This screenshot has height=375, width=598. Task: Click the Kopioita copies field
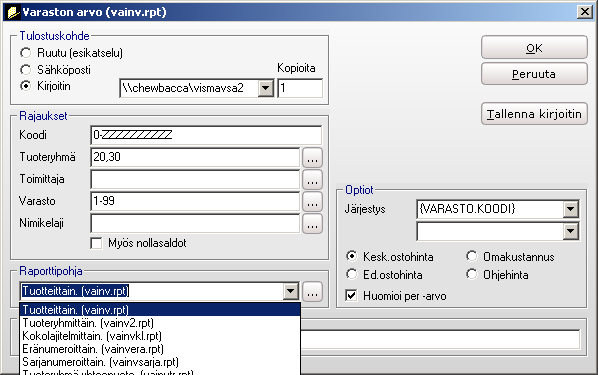click(x=300, y=88)
